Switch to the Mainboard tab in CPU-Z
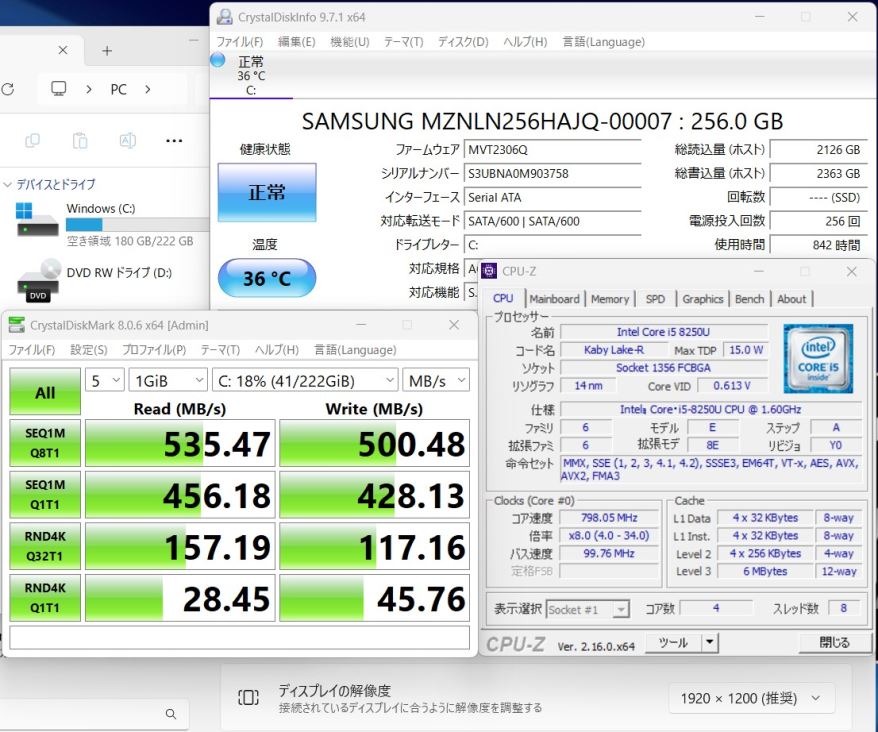This screenshot has width=878, height=732. pos(554,299)
